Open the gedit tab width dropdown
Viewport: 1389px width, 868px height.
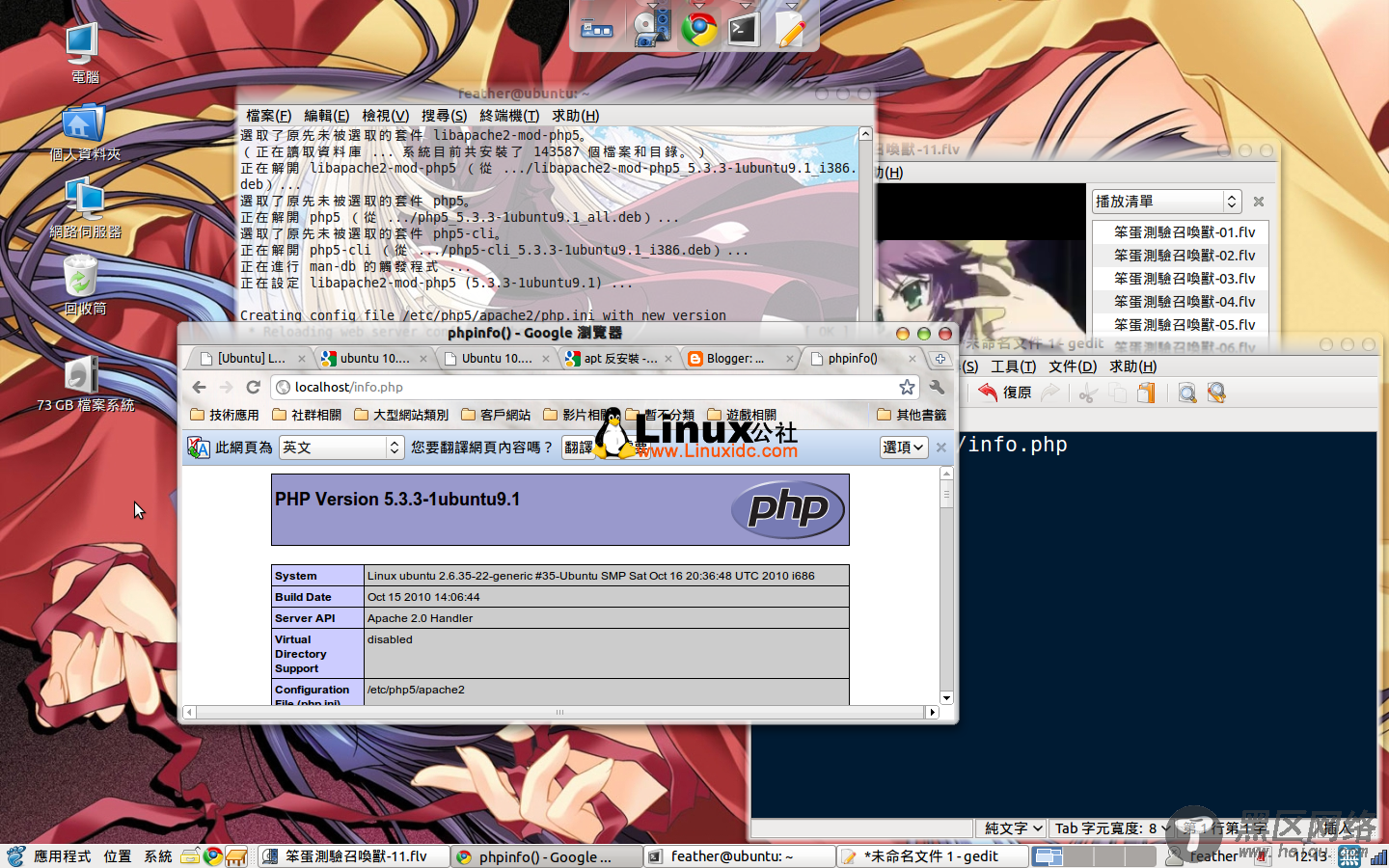[x=1111, y=828]
